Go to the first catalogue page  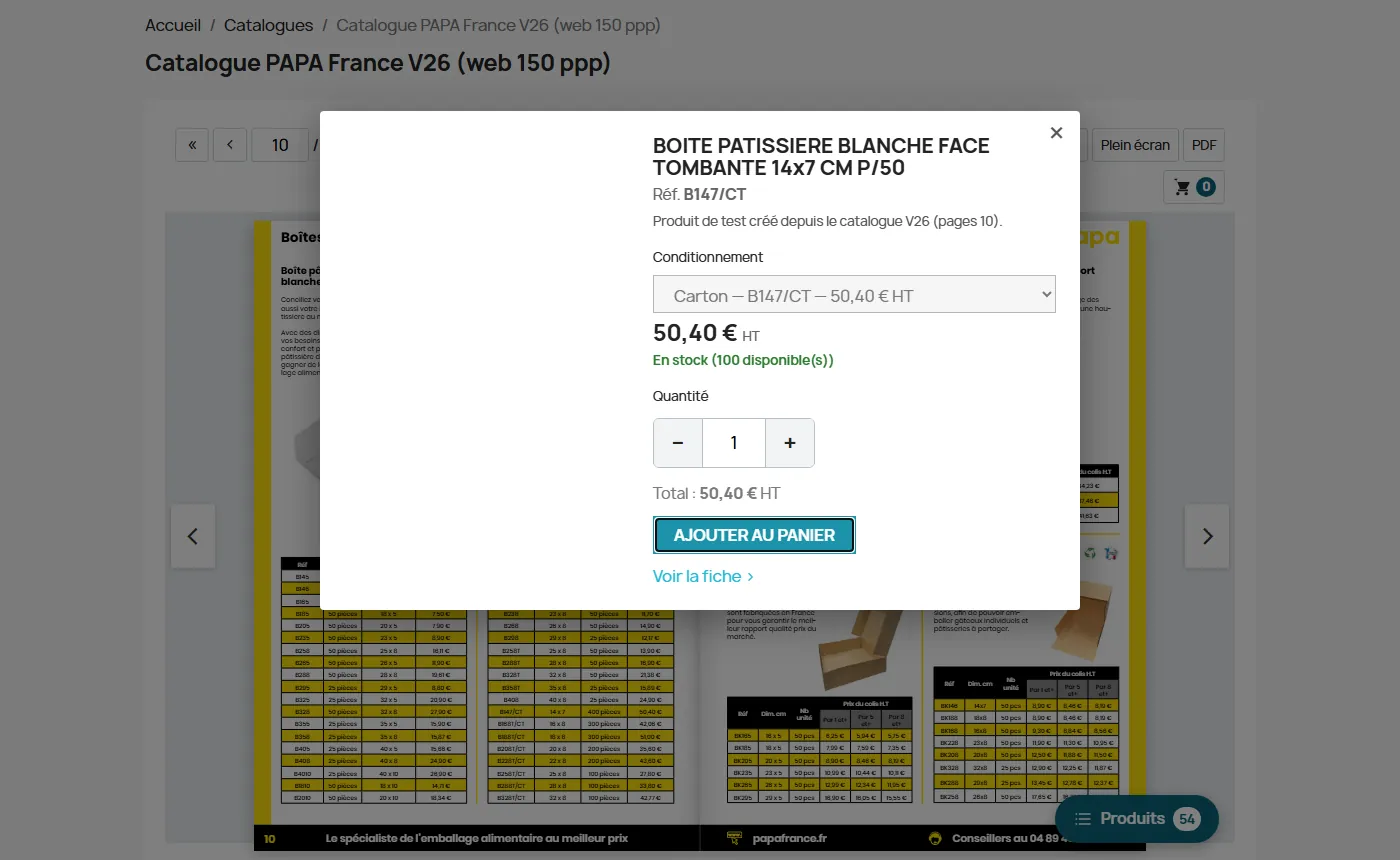point(192,145)
